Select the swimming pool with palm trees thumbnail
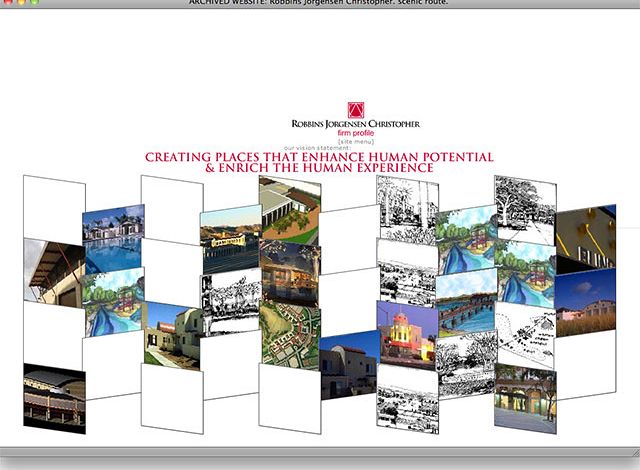Viewport: 640px width, 470px height. (113, 240)
